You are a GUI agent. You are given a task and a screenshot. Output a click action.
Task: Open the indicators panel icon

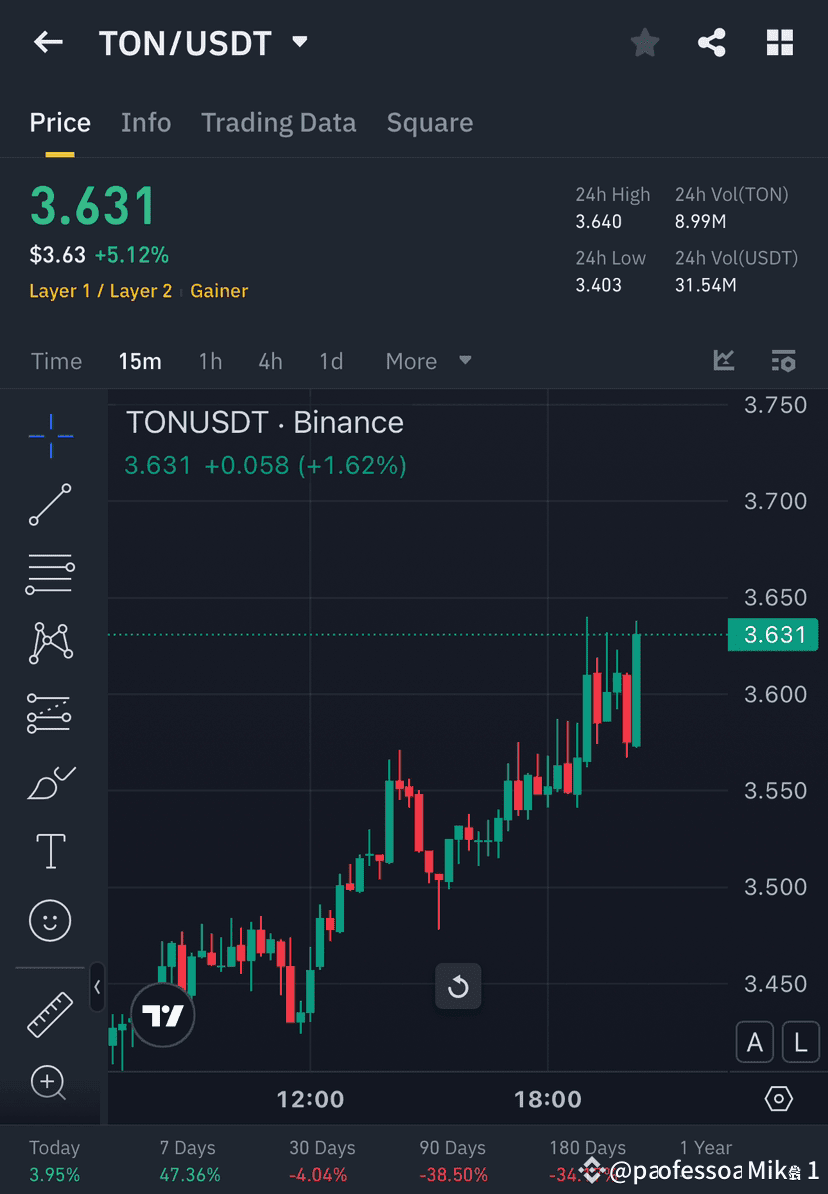click(x=723, y=361)
